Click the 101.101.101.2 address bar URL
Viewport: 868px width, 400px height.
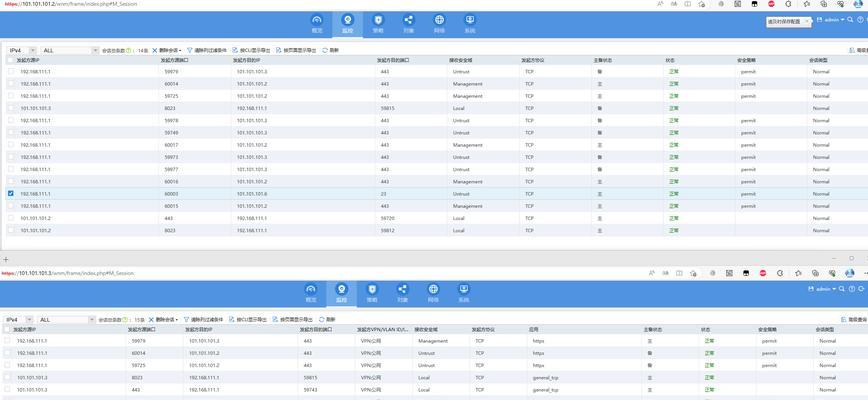pyautogui.click(x=69, y=4)
